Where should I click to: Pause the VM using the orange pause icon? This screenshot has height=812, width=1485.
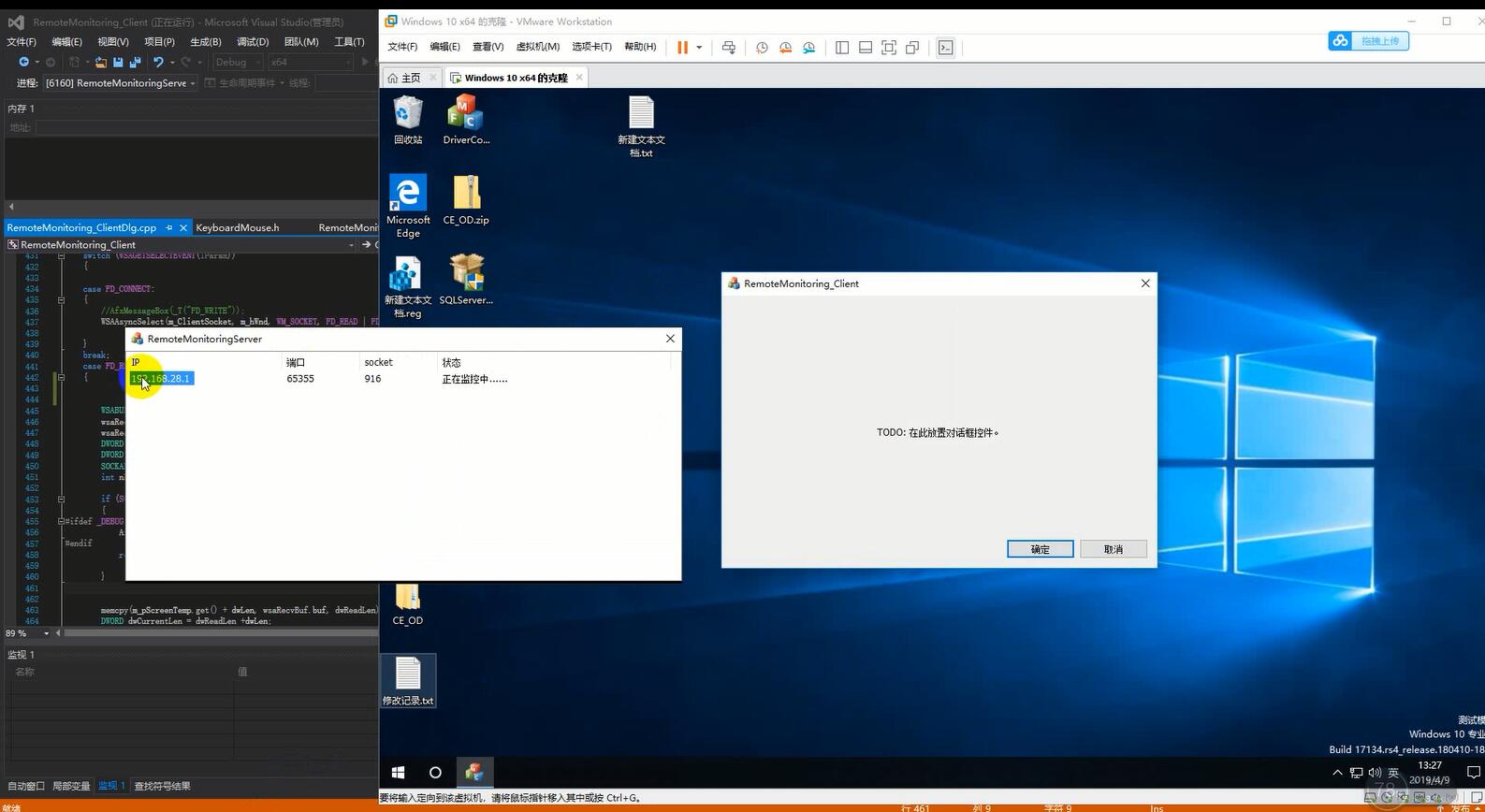pyautogui.click(x=682, y=48)
